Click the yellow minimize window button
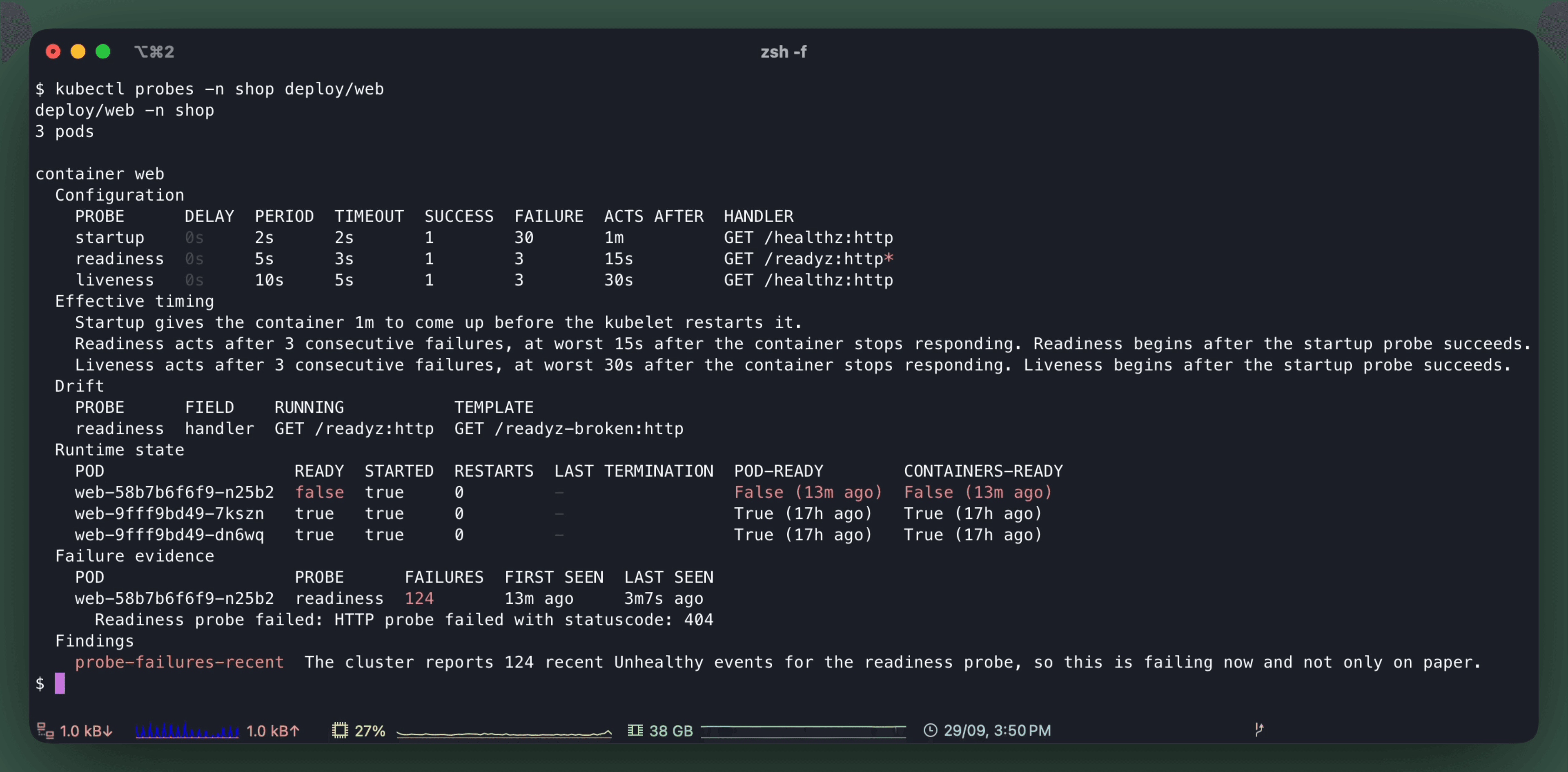 coord(78,52)
